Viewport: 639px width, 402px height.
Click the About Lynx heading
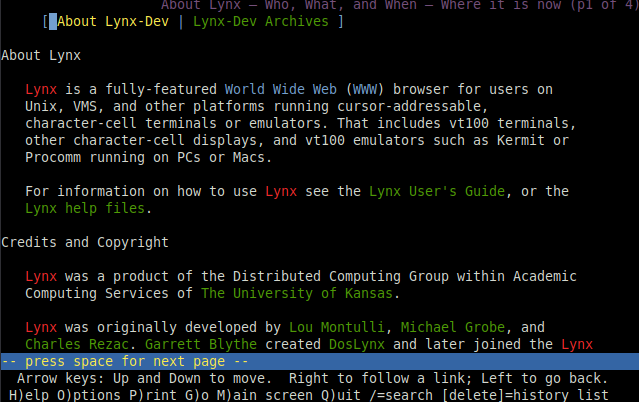click(x=41, y=56)
